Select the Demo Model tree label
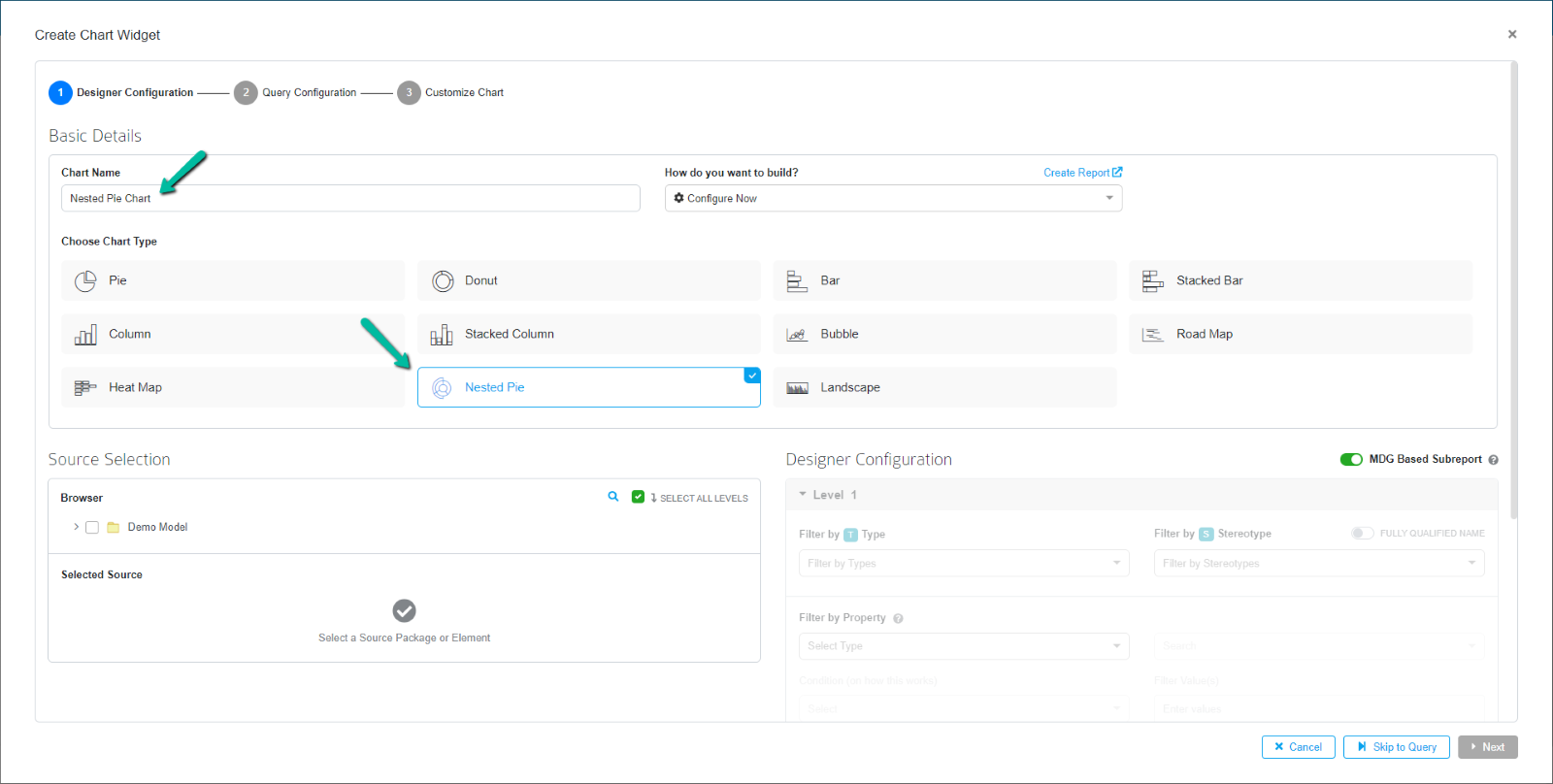1553x784 pixels. point(157,527)
